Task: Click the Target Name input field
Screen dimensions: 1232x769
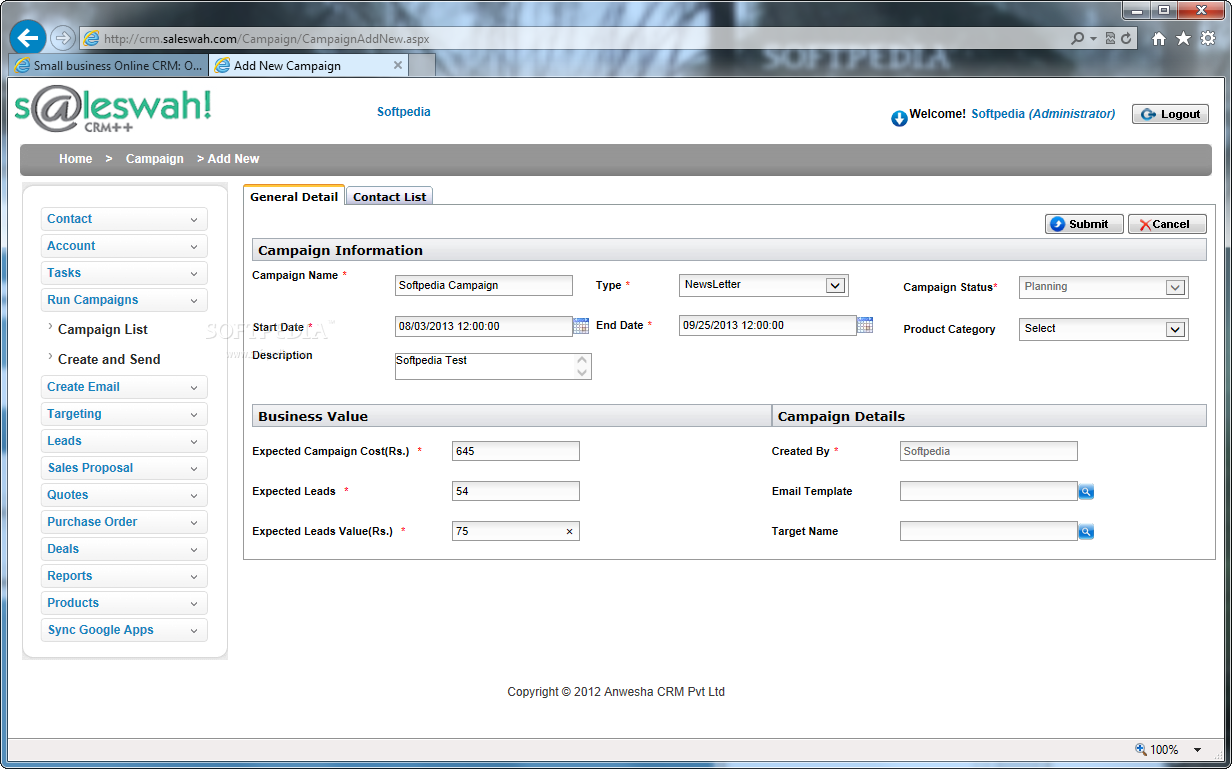Action: 989,531
